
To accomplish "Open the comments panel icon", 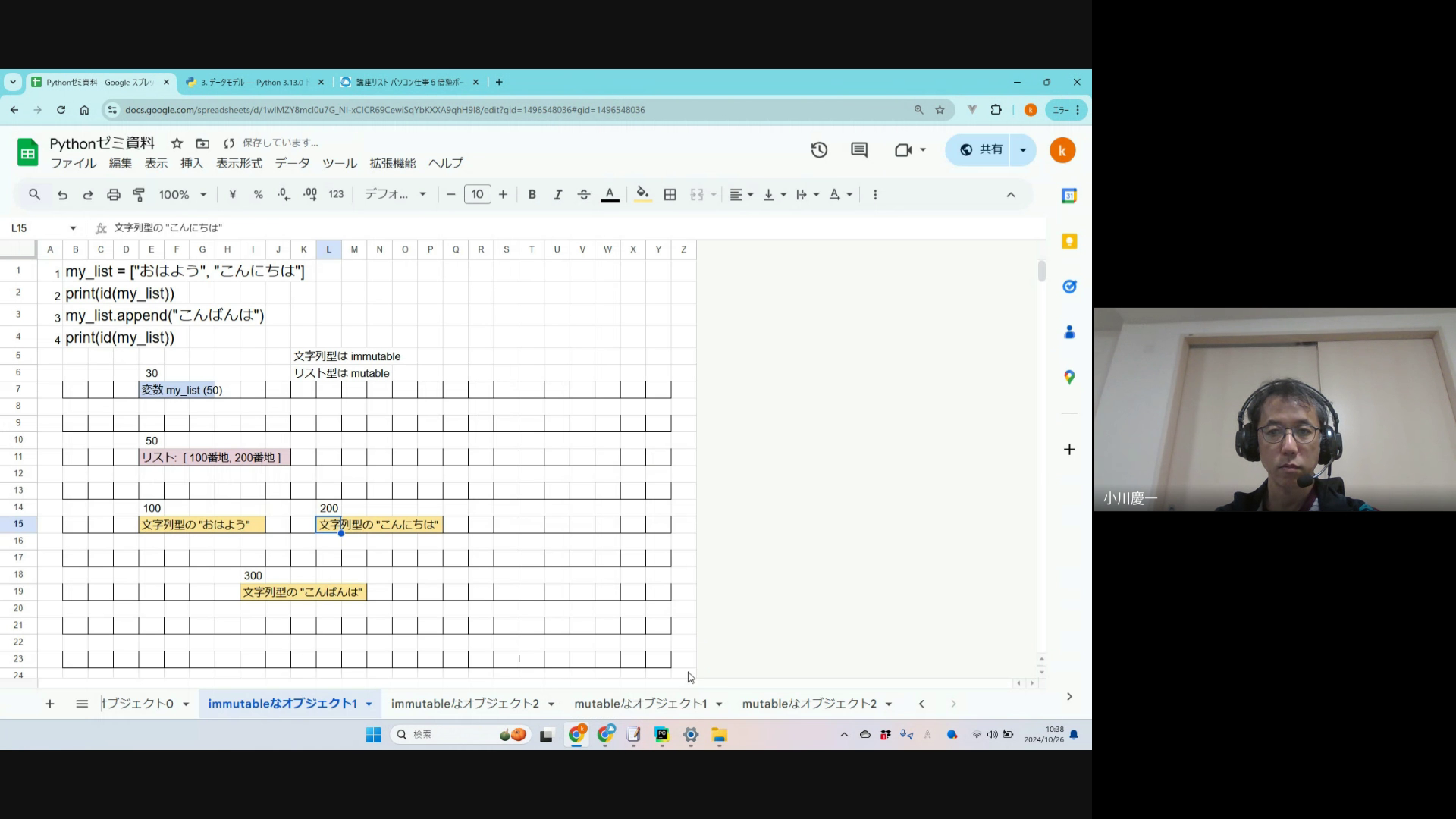I will tap(859, 150).
